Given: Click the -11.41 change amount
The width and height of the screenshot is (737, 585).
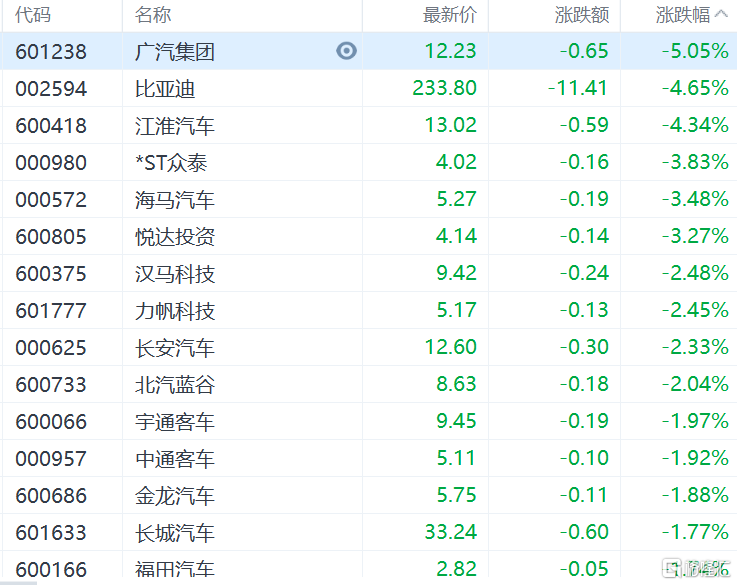Looking at the screenshot, I should pos(578,88).
